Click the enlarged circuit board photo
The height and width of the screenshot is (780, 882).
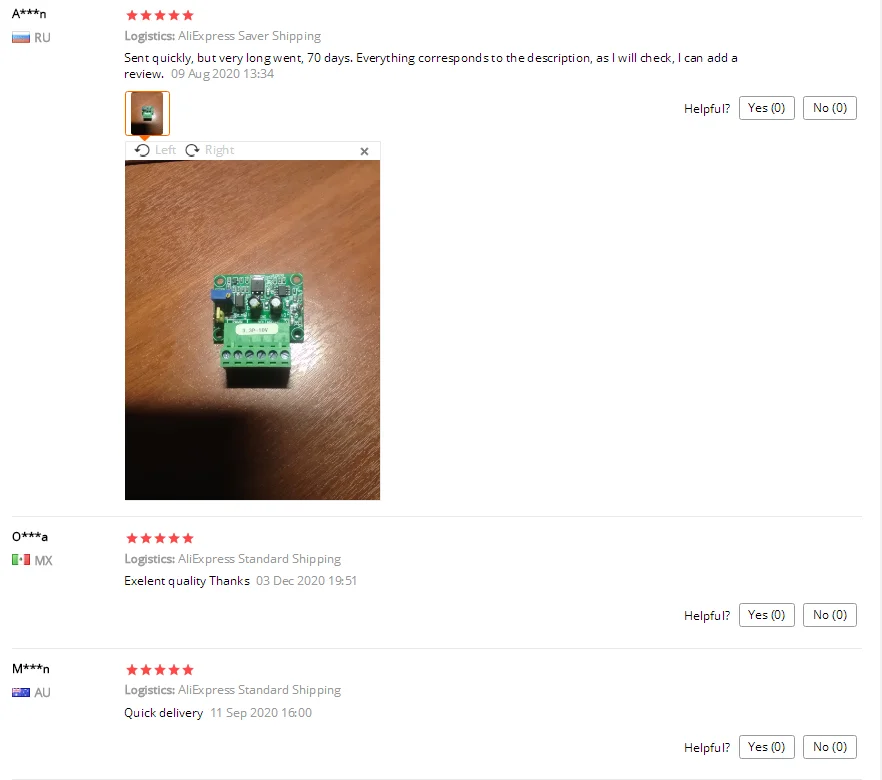click(x=253, y=330)
